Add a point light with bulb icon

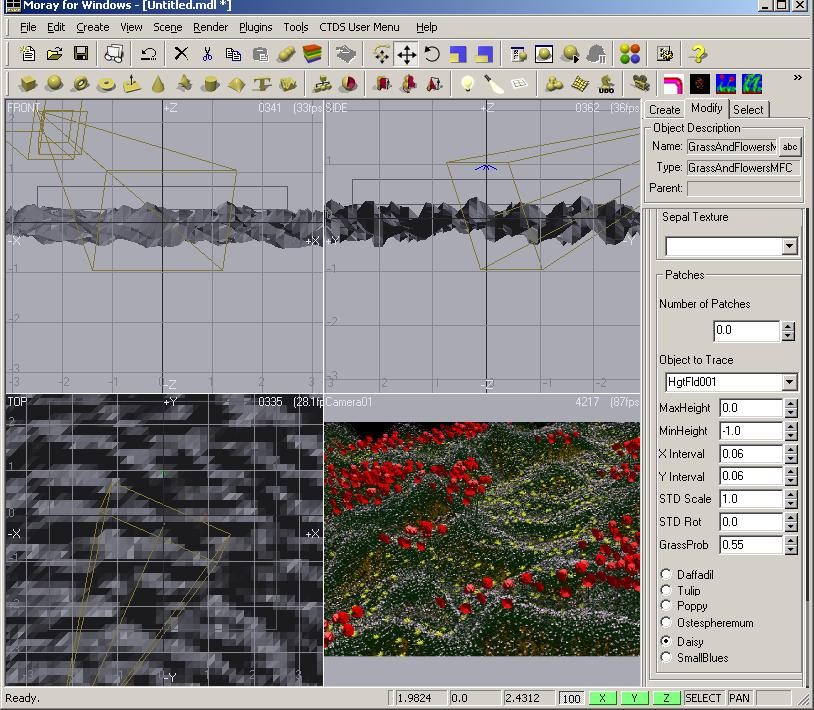(x=467, y=84)
